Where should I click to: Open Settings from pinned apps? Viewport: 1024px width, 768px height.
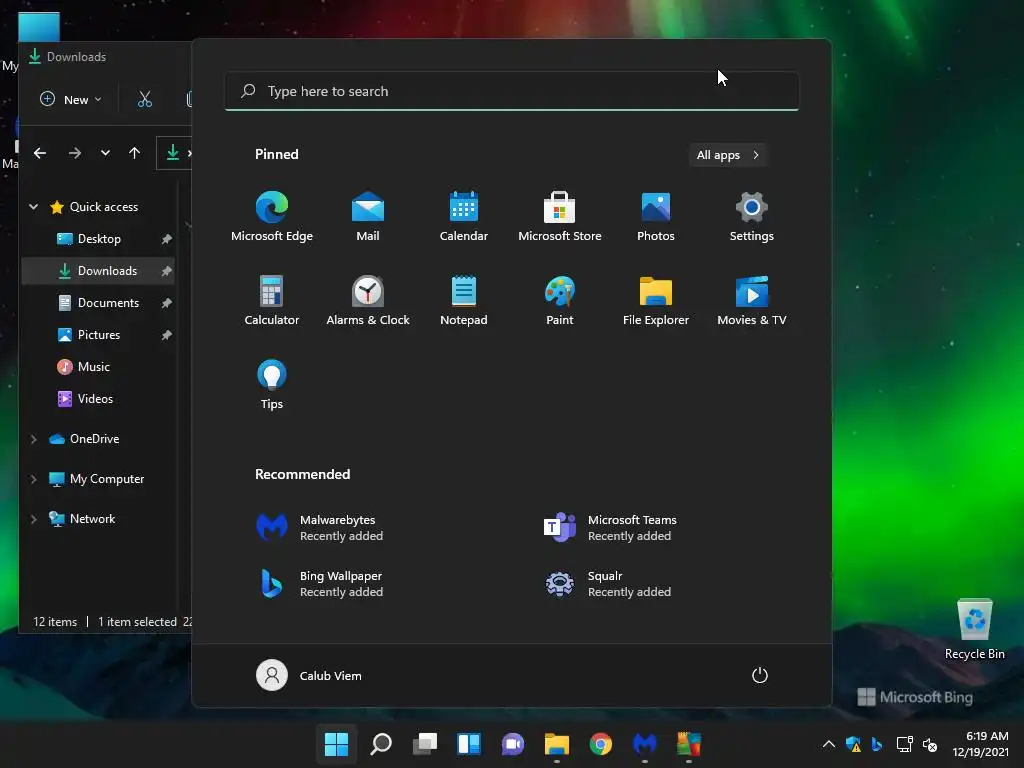pos(752,217)
